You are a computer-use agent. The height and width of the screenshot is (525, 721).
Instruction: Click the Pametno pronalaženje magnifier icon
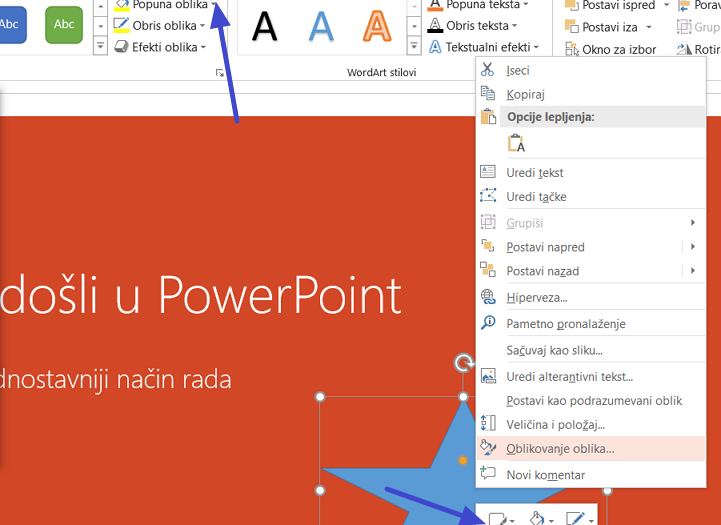pos(487,323)
